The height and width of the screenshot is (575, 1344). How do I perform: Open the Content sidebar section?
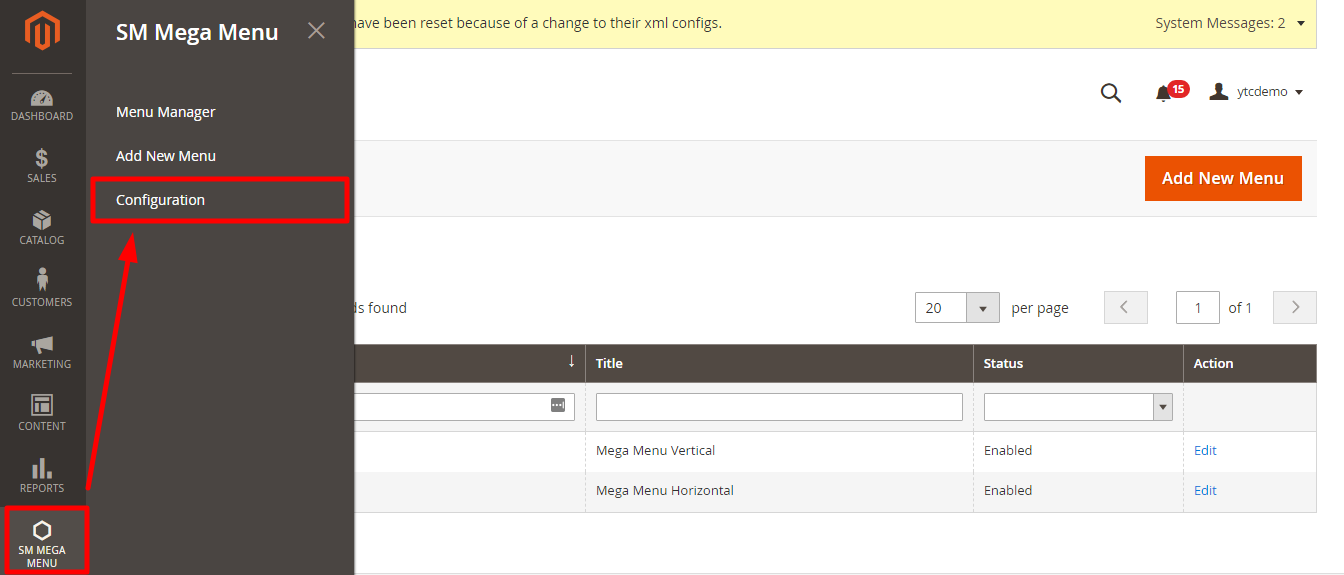coord(42,414)
